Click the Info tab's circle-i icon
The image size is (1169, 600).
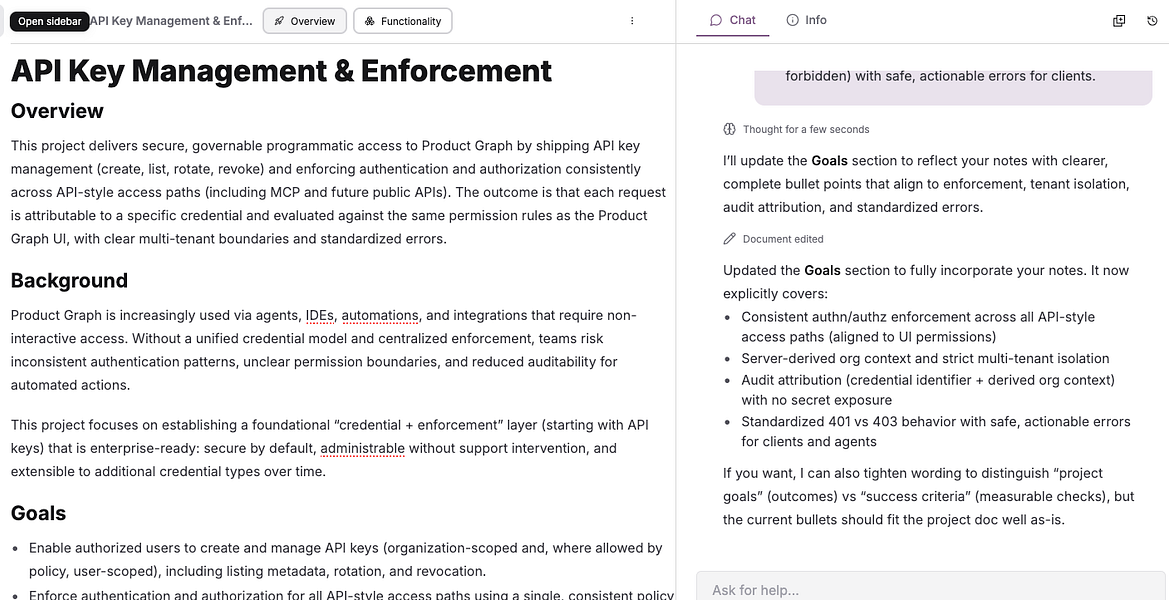pos(793,20)
